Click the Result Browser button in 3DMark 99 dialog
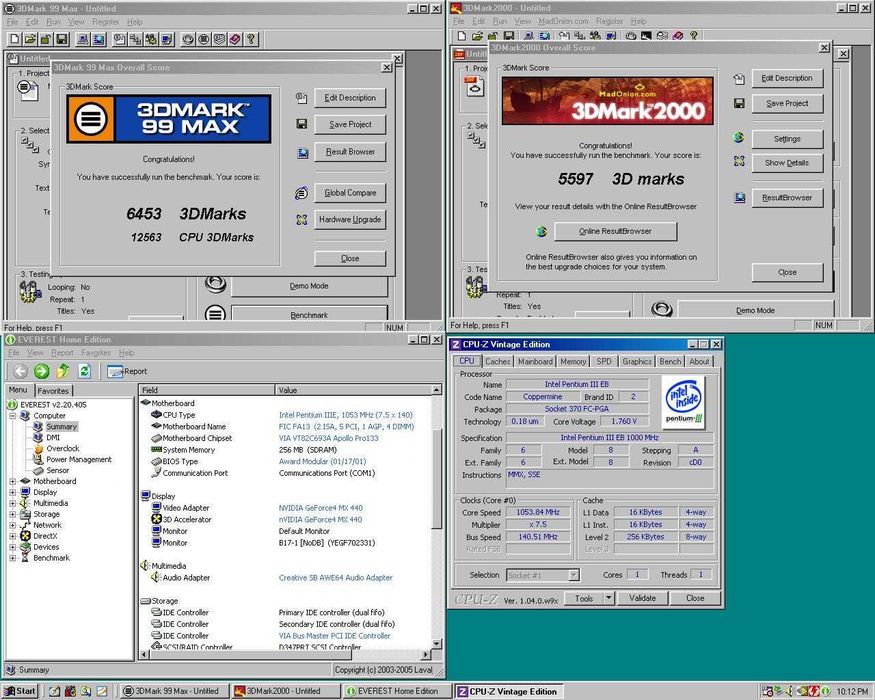The width and height of the screenshot is (875, 700). (350, 151)
